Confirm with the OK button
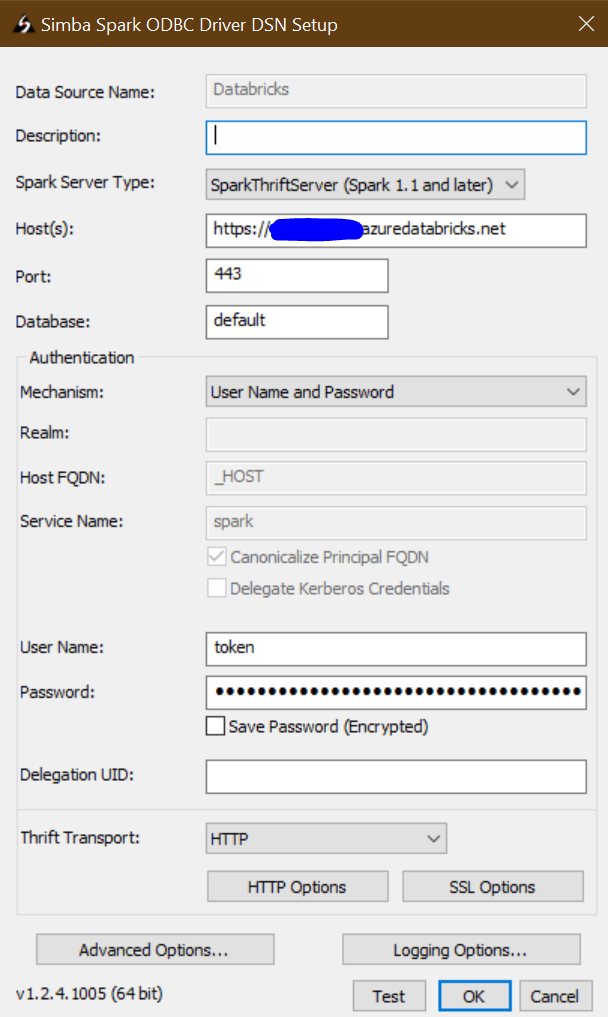Image resolution: width=608 pixels, height=1017 pixels. coord(474,996)
